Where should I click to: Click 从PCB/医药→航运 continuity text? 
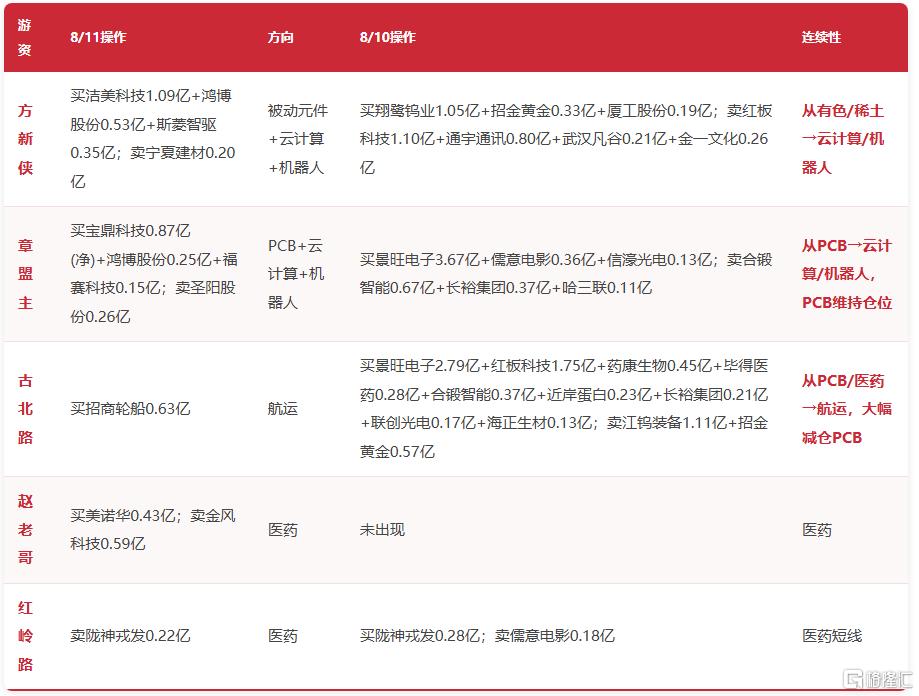pyautogui.click(x=847, y=409)
